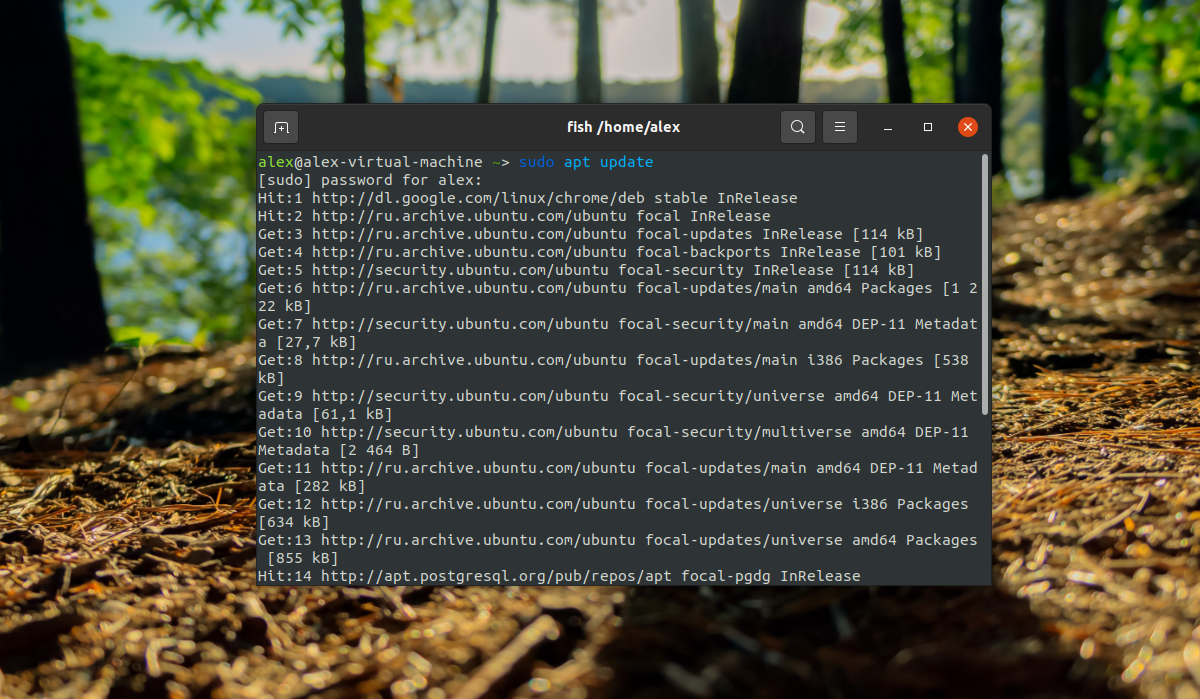The width and height of the screenshot is (1200, 699).
Task: Click the Get:12 focal-updates/universe i386 line
Action: [614, 513]
